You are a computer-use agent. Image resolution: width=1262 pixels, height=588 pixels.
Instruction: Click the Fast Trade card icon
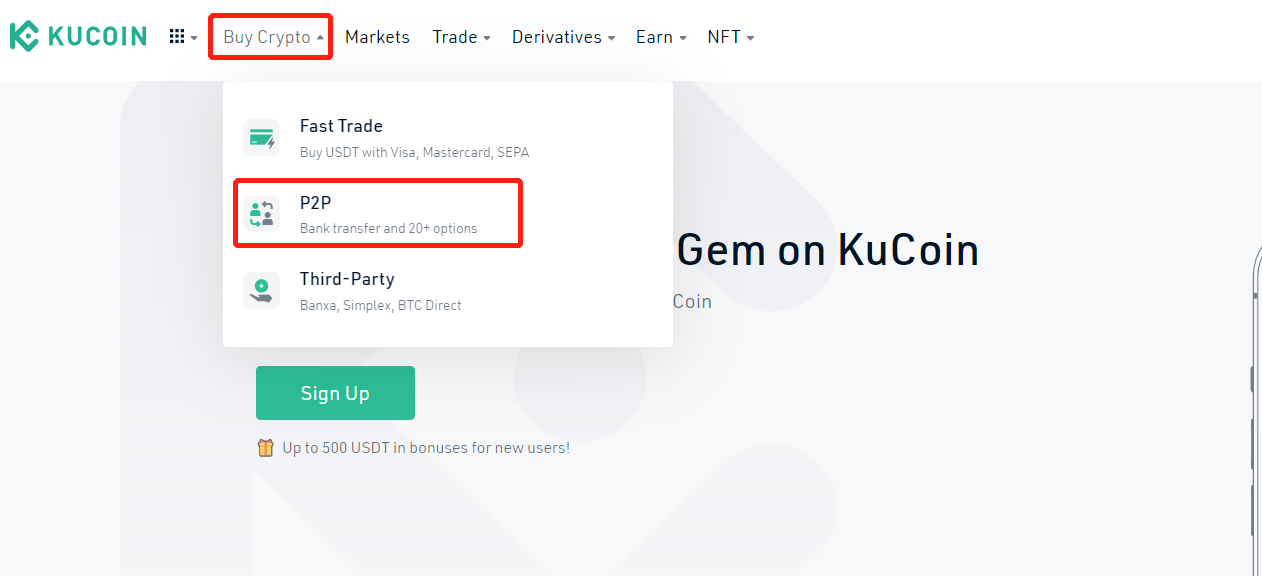click(x=262, y=138)
